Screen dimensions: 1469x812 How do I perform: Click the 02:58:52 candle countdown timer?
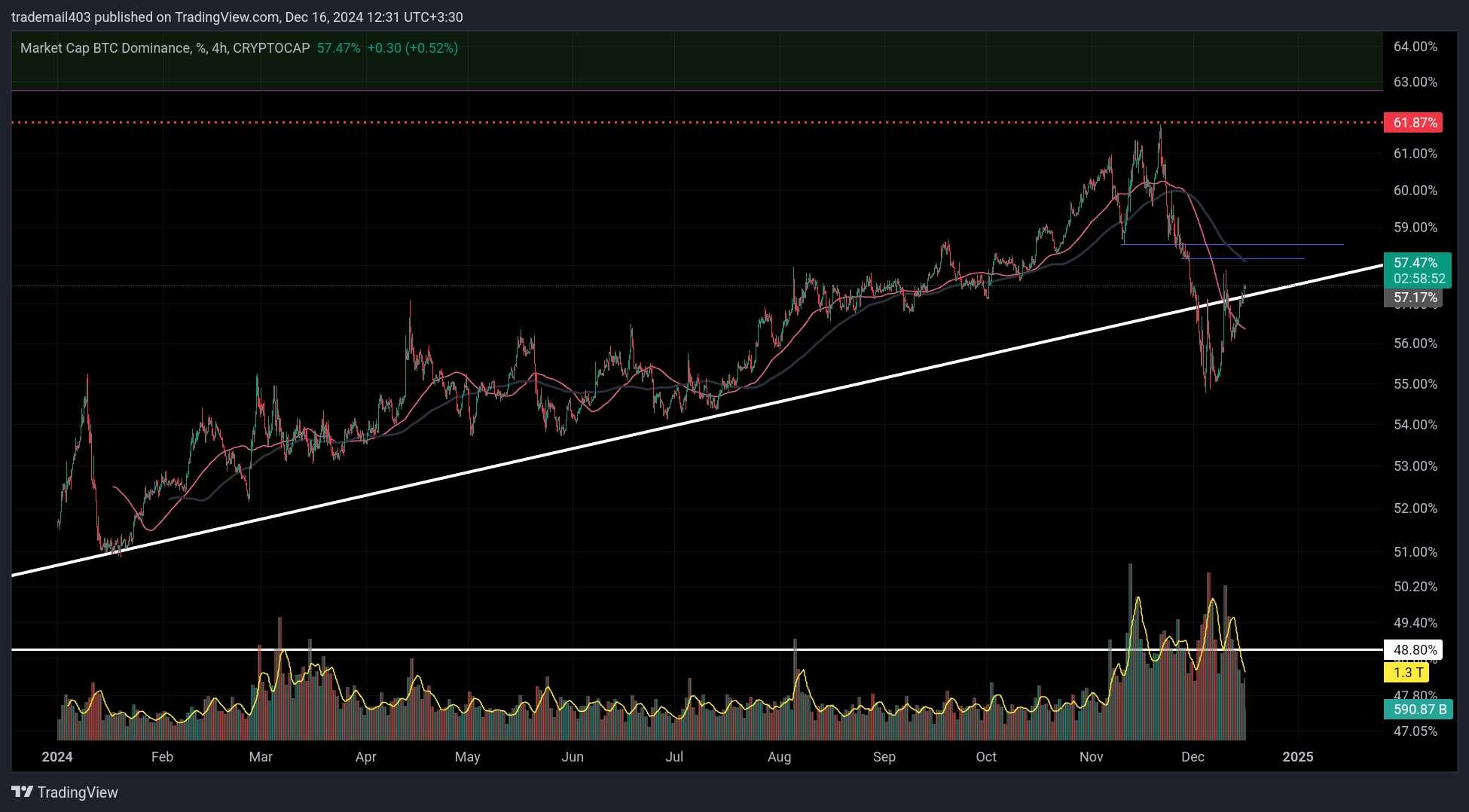click(x=1419, y=279)
